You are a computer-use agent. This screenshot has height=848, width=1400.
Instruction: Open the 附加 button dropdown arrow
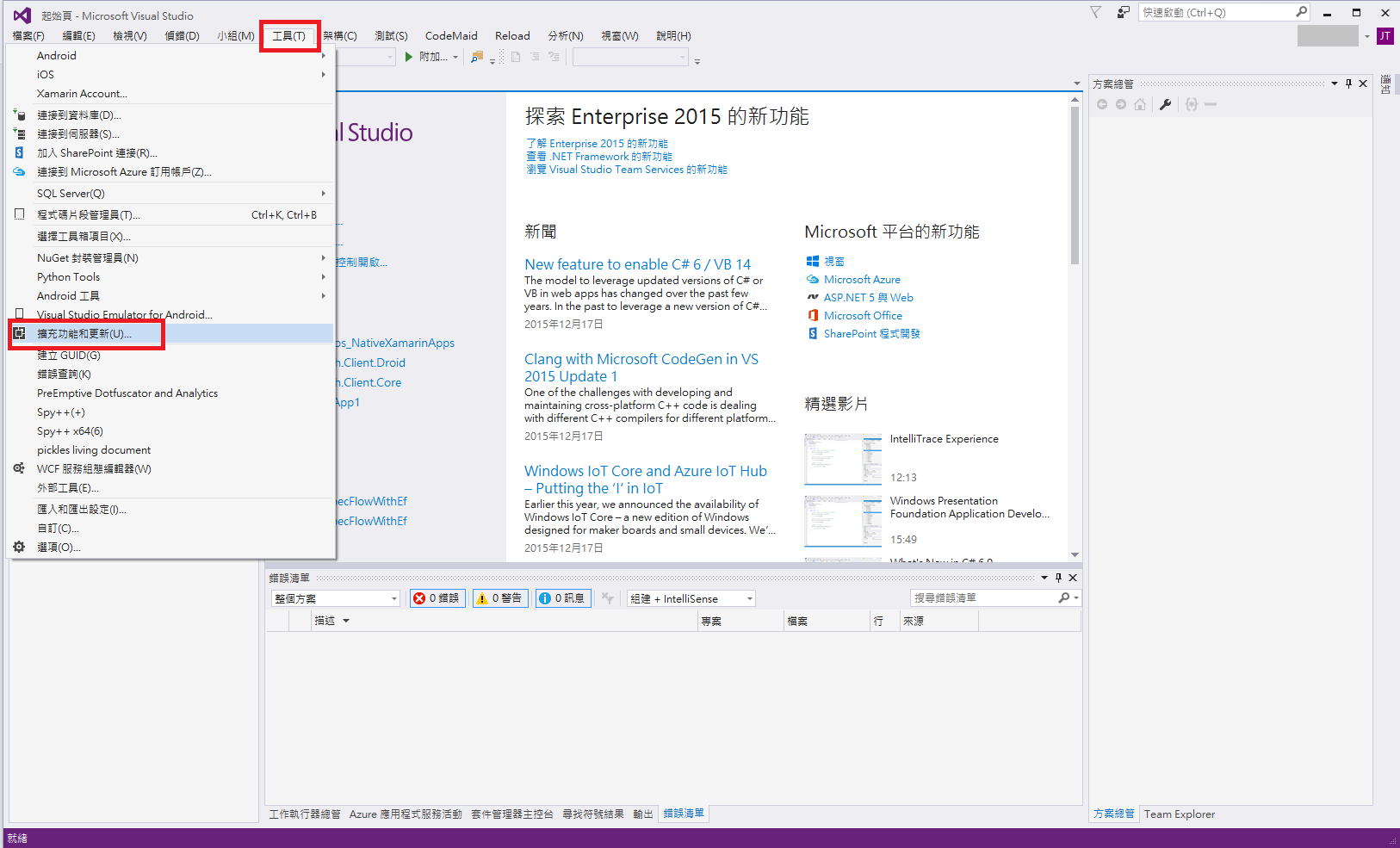click(x=455, y=57)
